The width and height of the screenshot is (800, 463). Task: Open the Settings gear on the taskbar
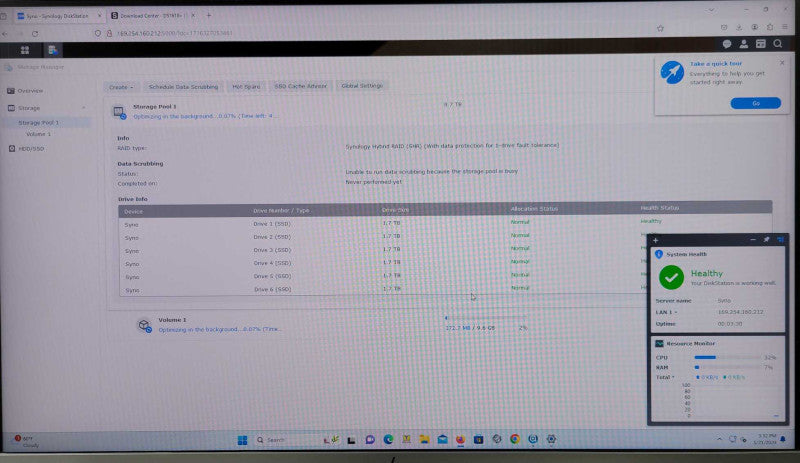551,439
